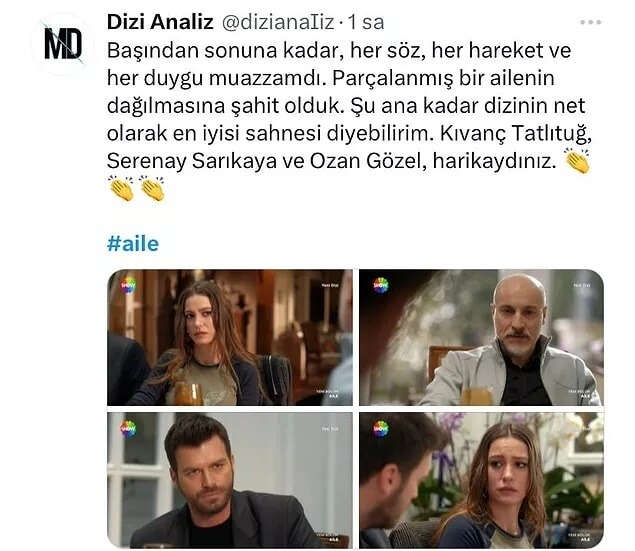This screenshot has height=551, width=635.
Task: Click the Dizi Analiz display name
Action: point(160,22)
